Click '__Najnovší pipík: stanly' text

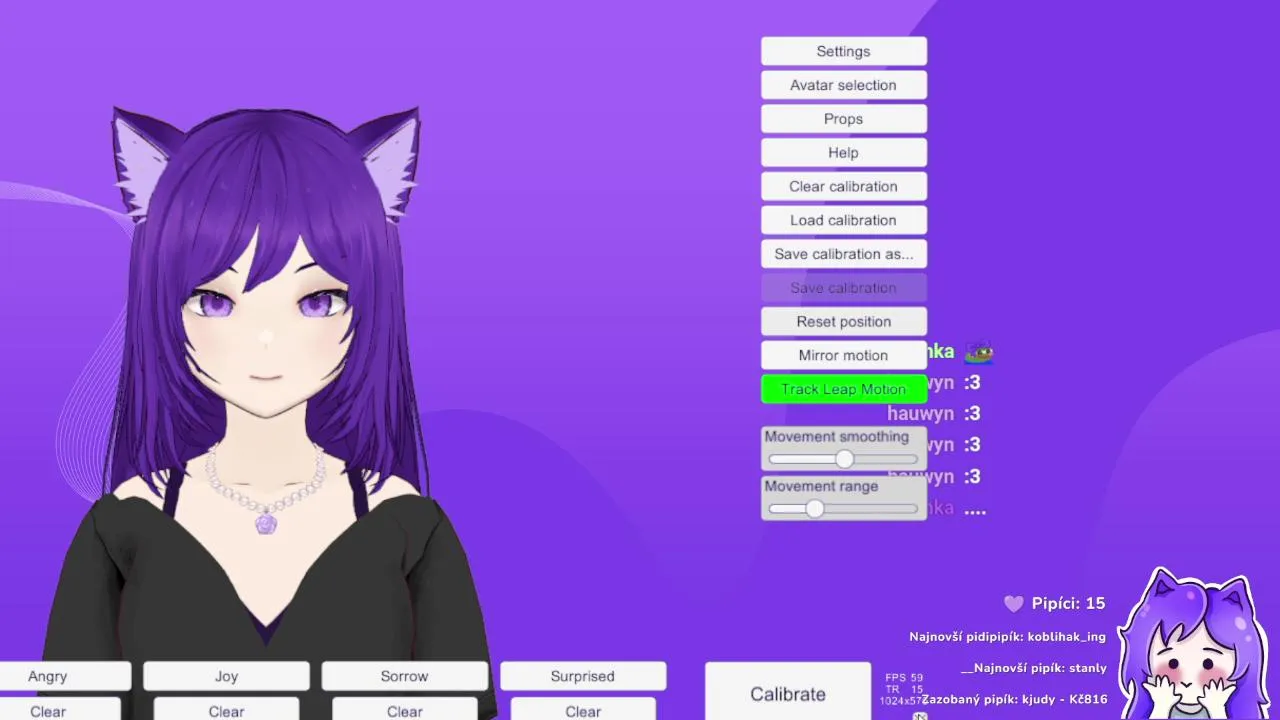pos(1034,668)
